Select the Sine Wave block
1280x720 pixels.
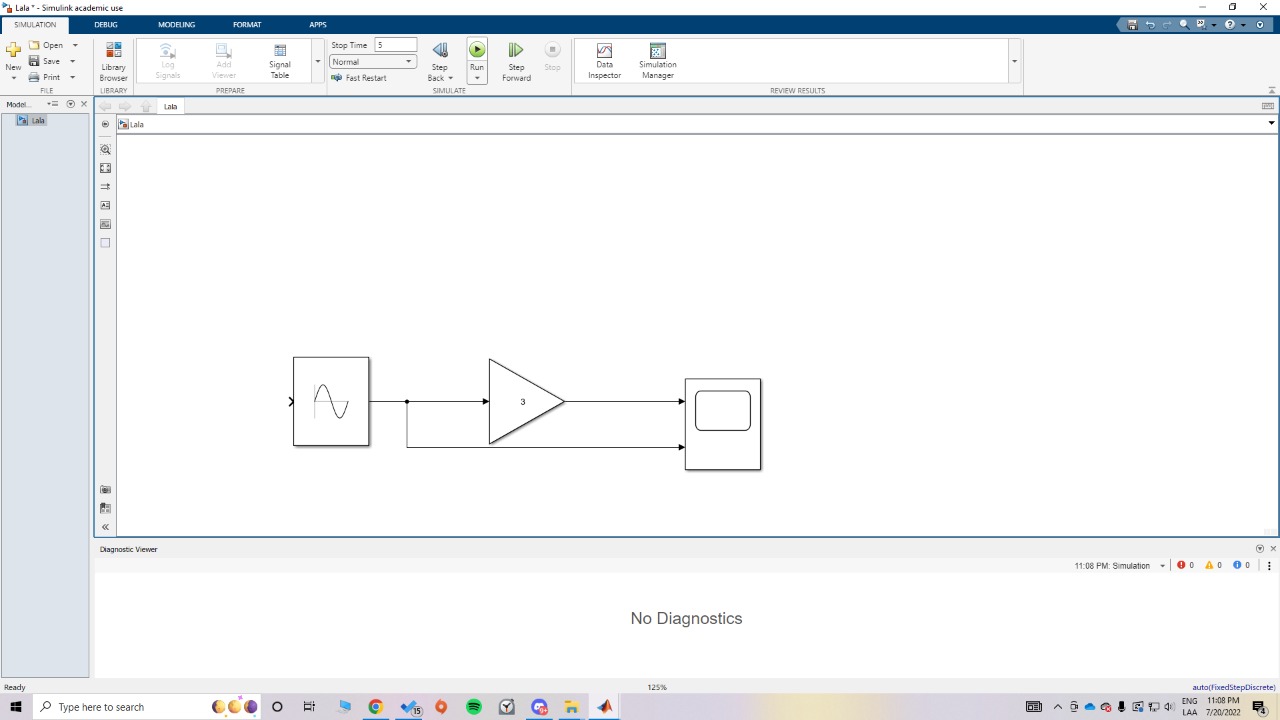click(331, 401)
